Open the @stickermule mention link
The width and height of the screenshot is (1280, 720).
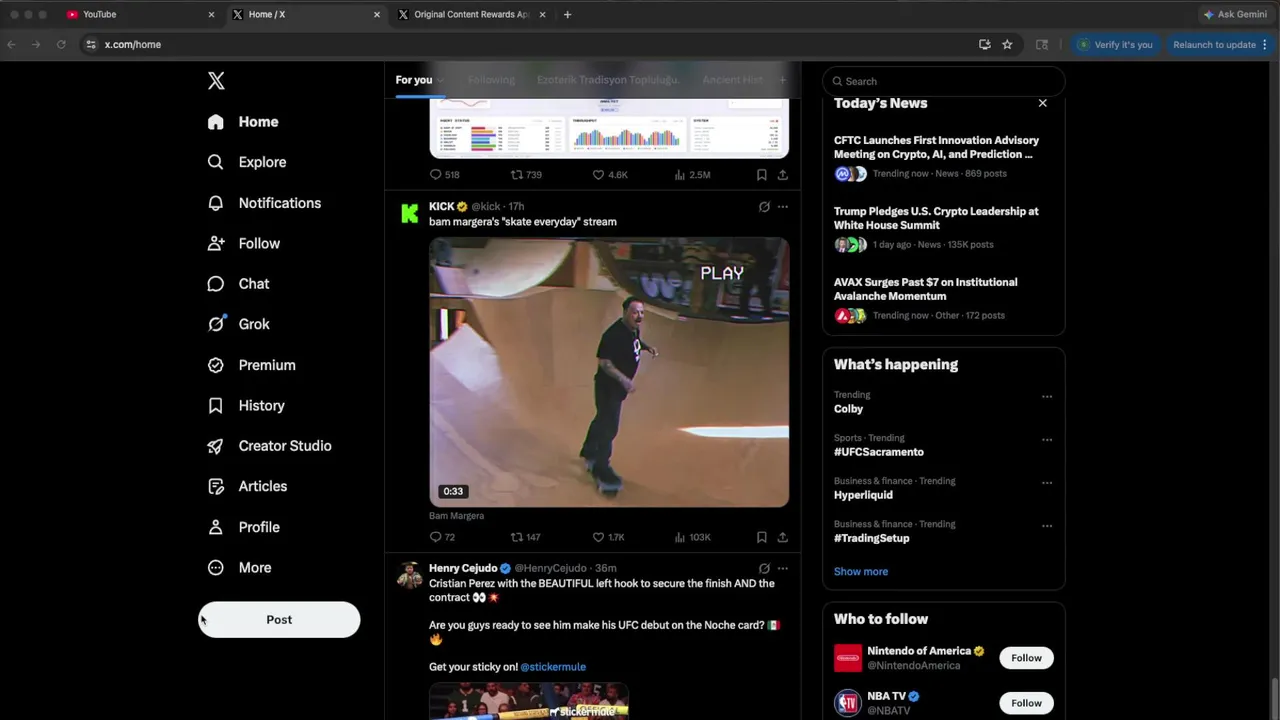pyautogui.click(x=553, y=667)
